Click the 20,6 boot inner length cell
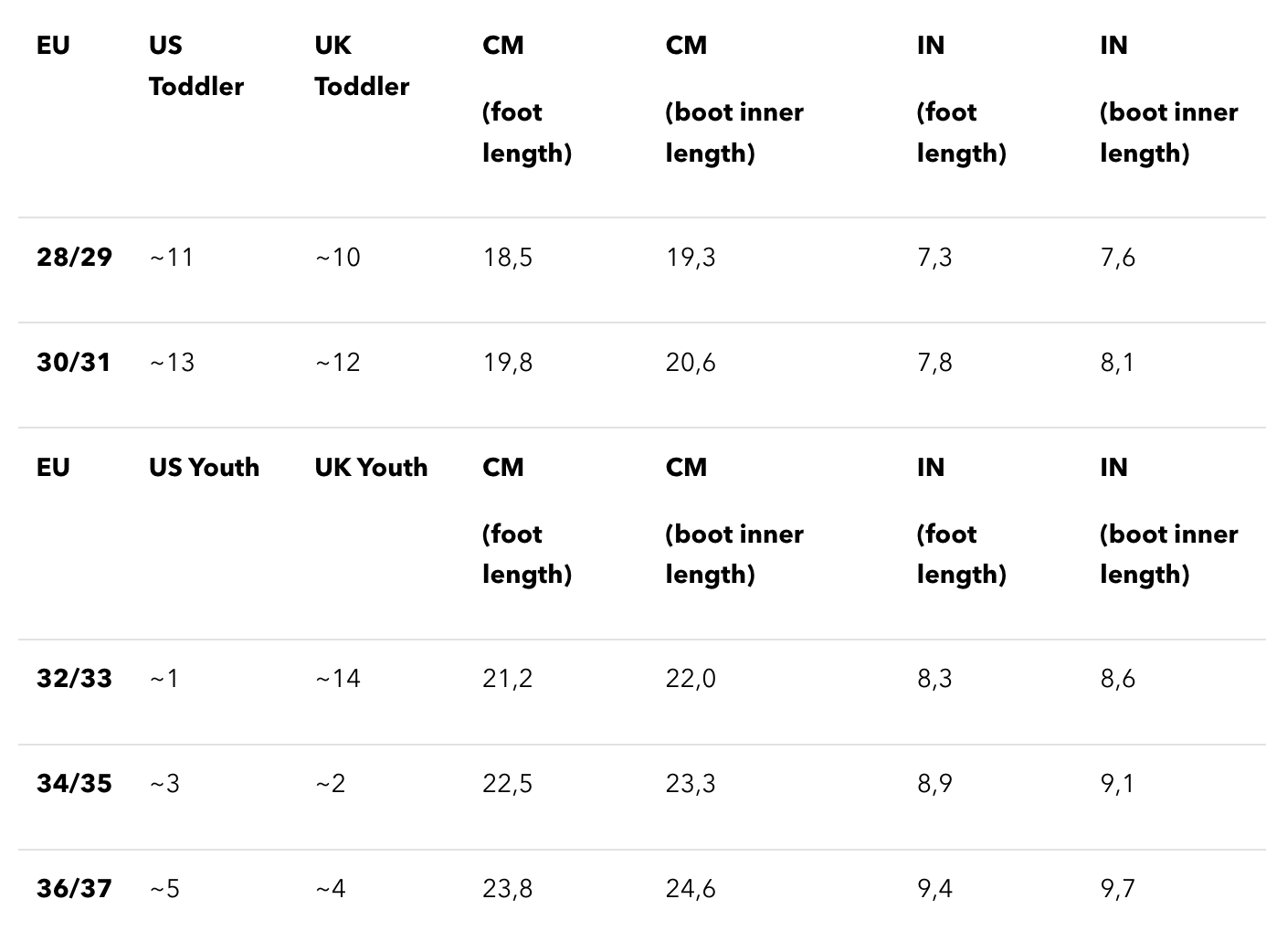Image resolution: width=1266 pixels, height=952 pixels. click(691, 363)
